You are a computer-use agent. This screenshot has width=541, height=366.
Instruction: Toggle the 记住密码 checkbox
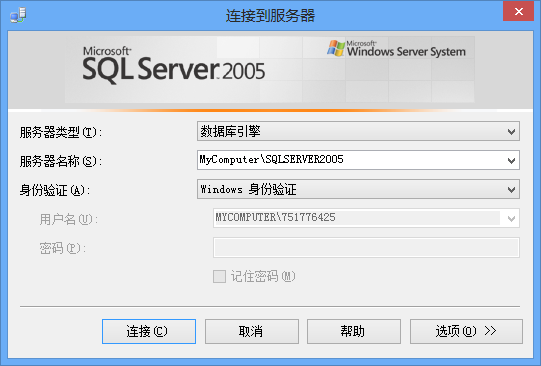219,276
